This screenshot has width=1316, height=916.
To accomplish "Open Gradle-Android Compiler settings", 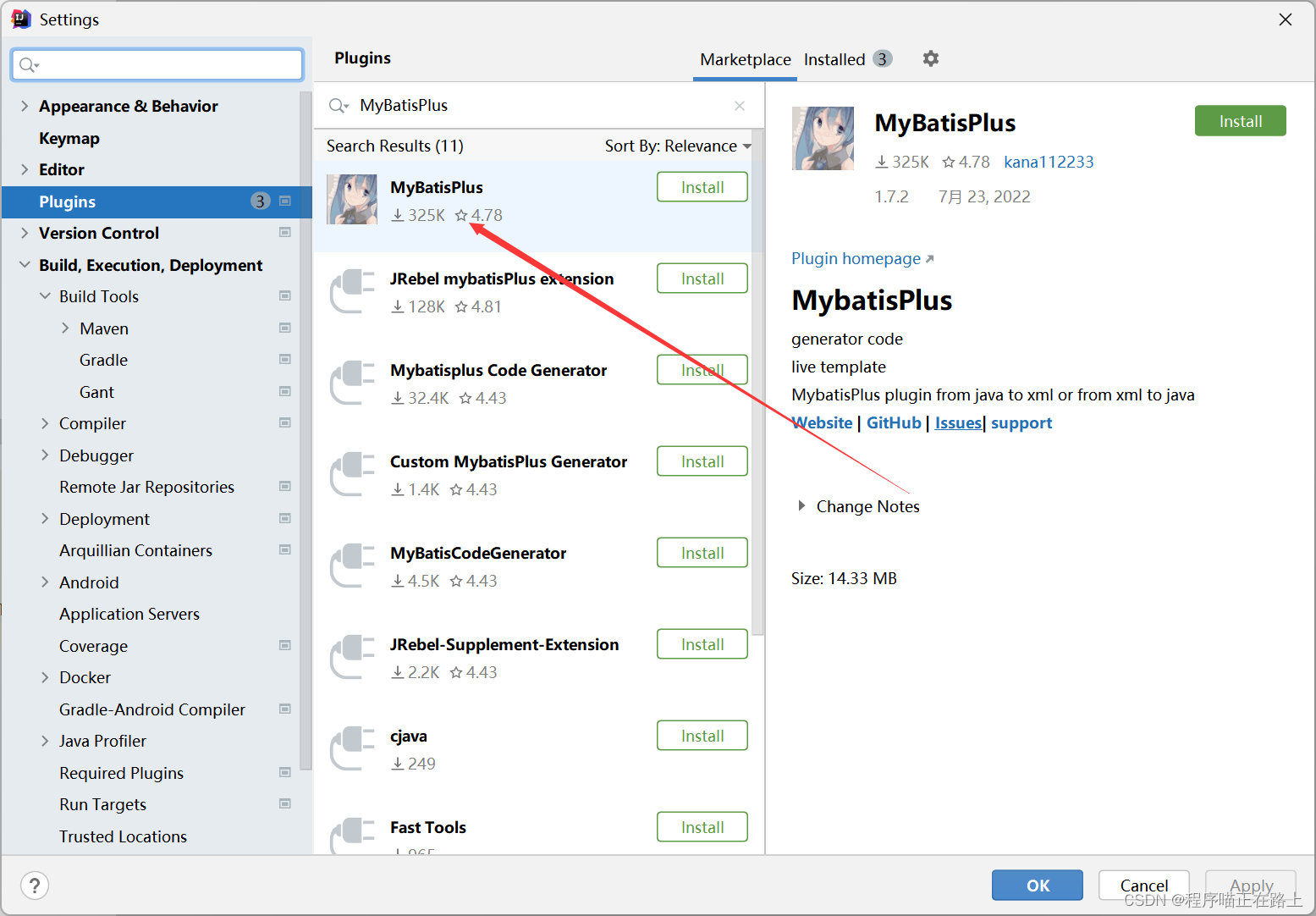I will pyautogui.click(x=152, y=709).
